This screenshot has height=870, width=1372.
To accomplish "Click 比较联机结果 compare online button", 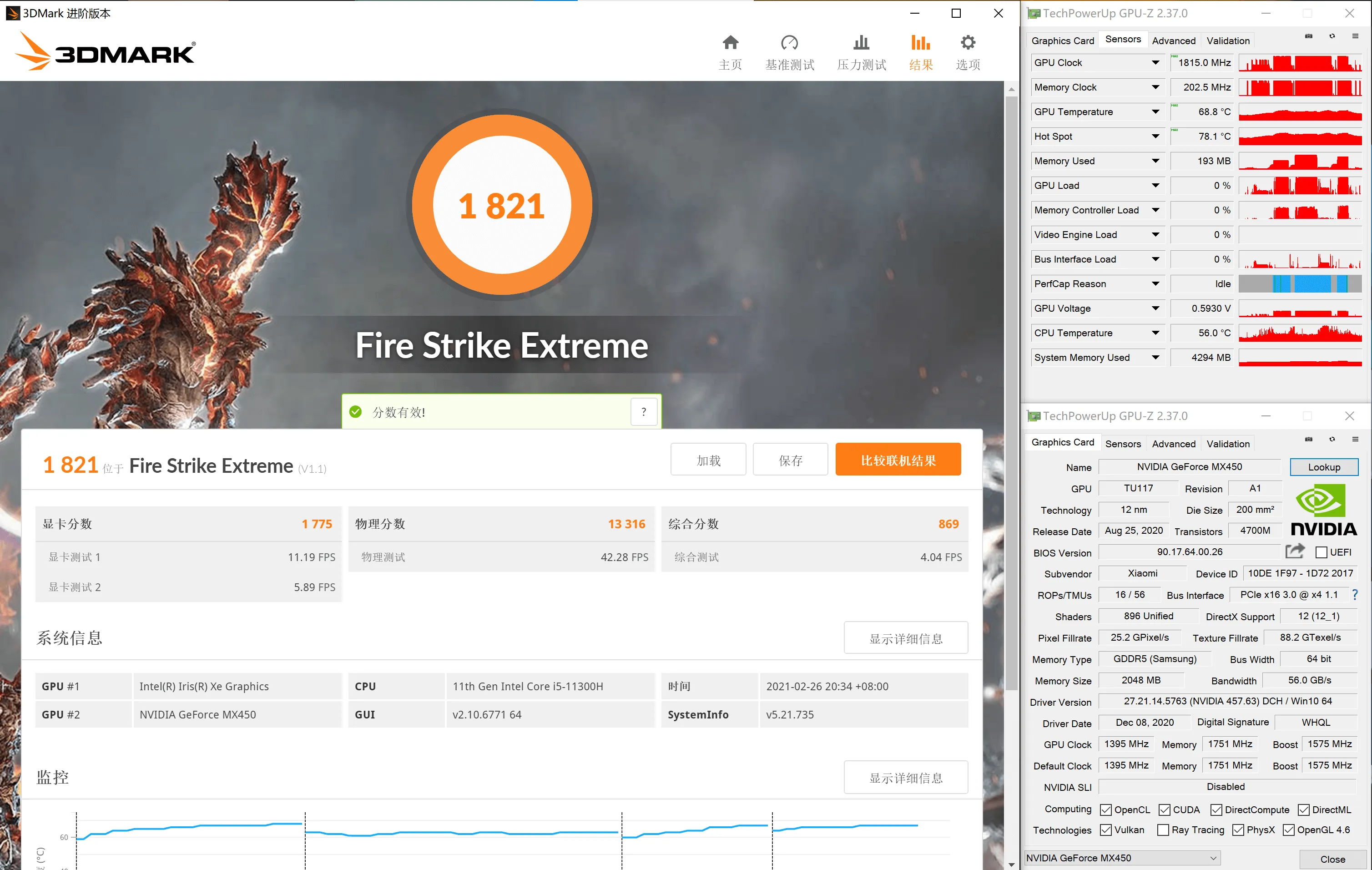I will tap(898, 459).
